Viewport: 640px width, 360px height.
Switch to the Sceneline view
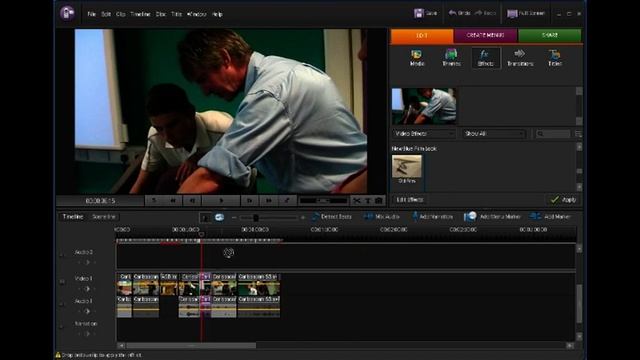pos(104,217)
